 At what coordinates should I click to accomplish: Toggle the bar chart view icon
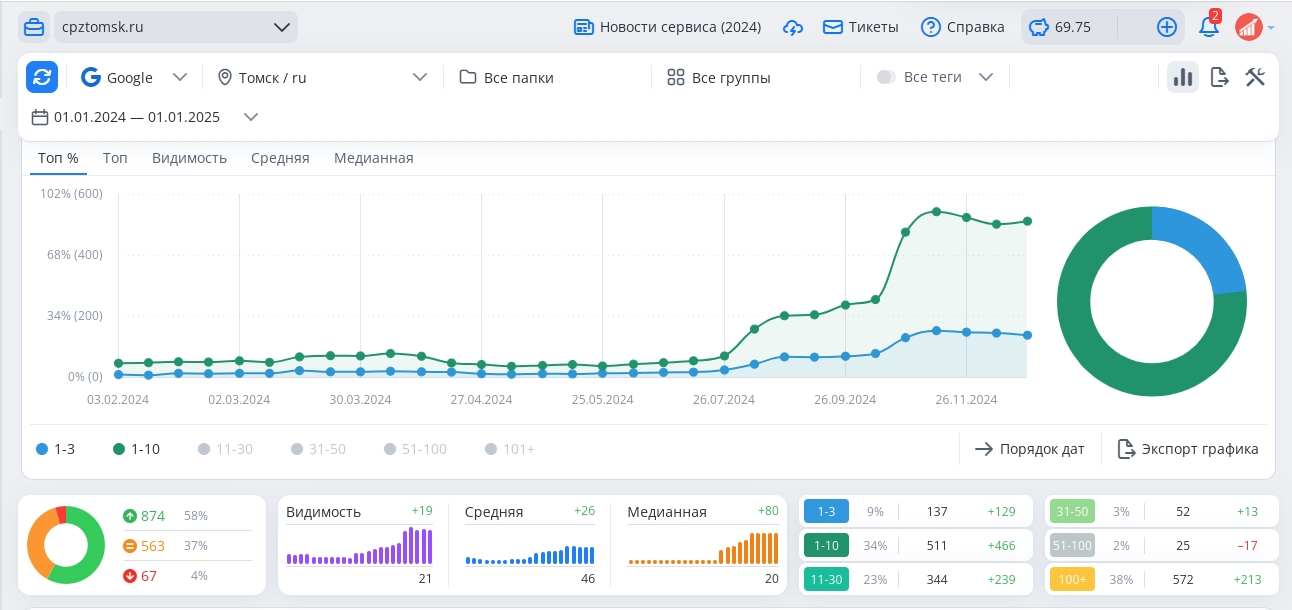coord(1183,77)
